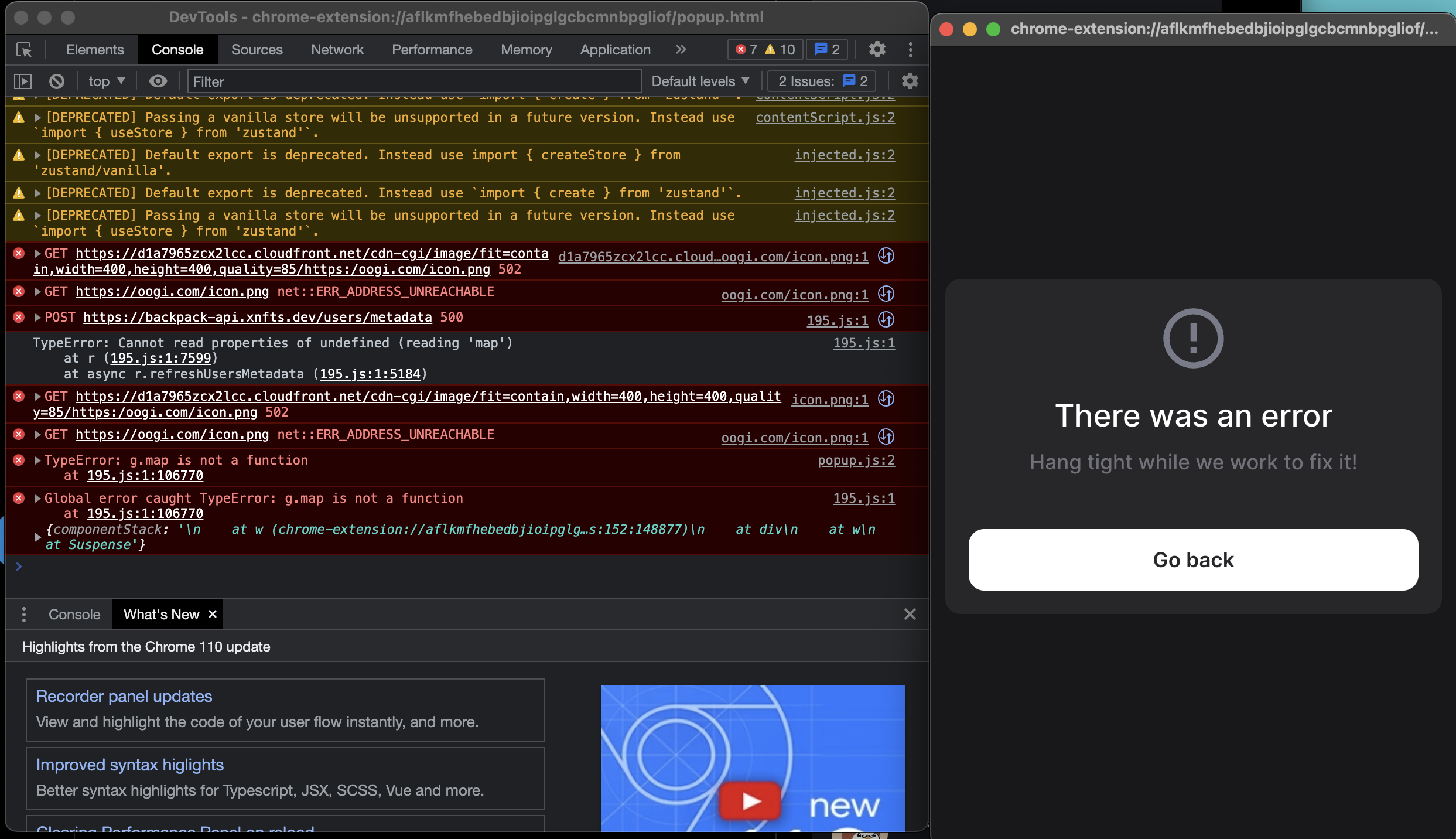
Task: Click the errors and warnings counter
Action: pyautogui.click(x=765, y=50)
